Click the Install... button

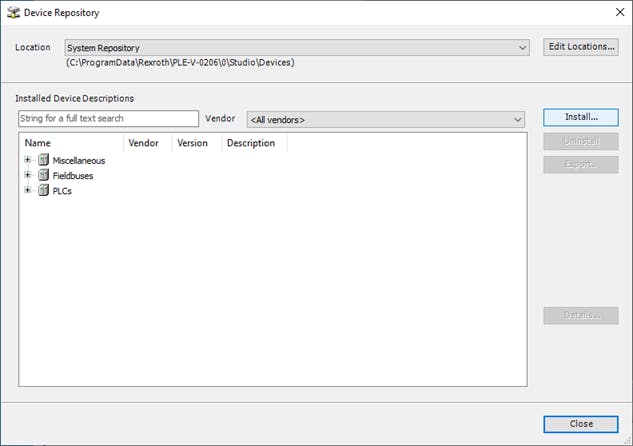pos(580,118)
